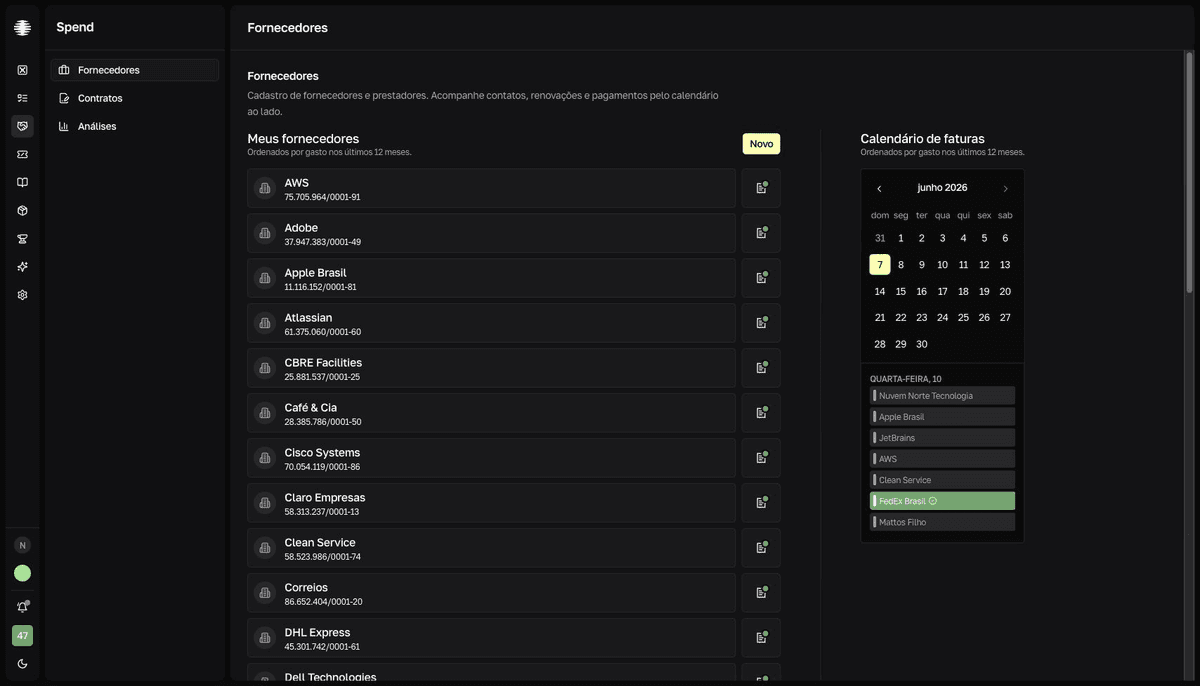Open the Clean Service row document icon

761,548
